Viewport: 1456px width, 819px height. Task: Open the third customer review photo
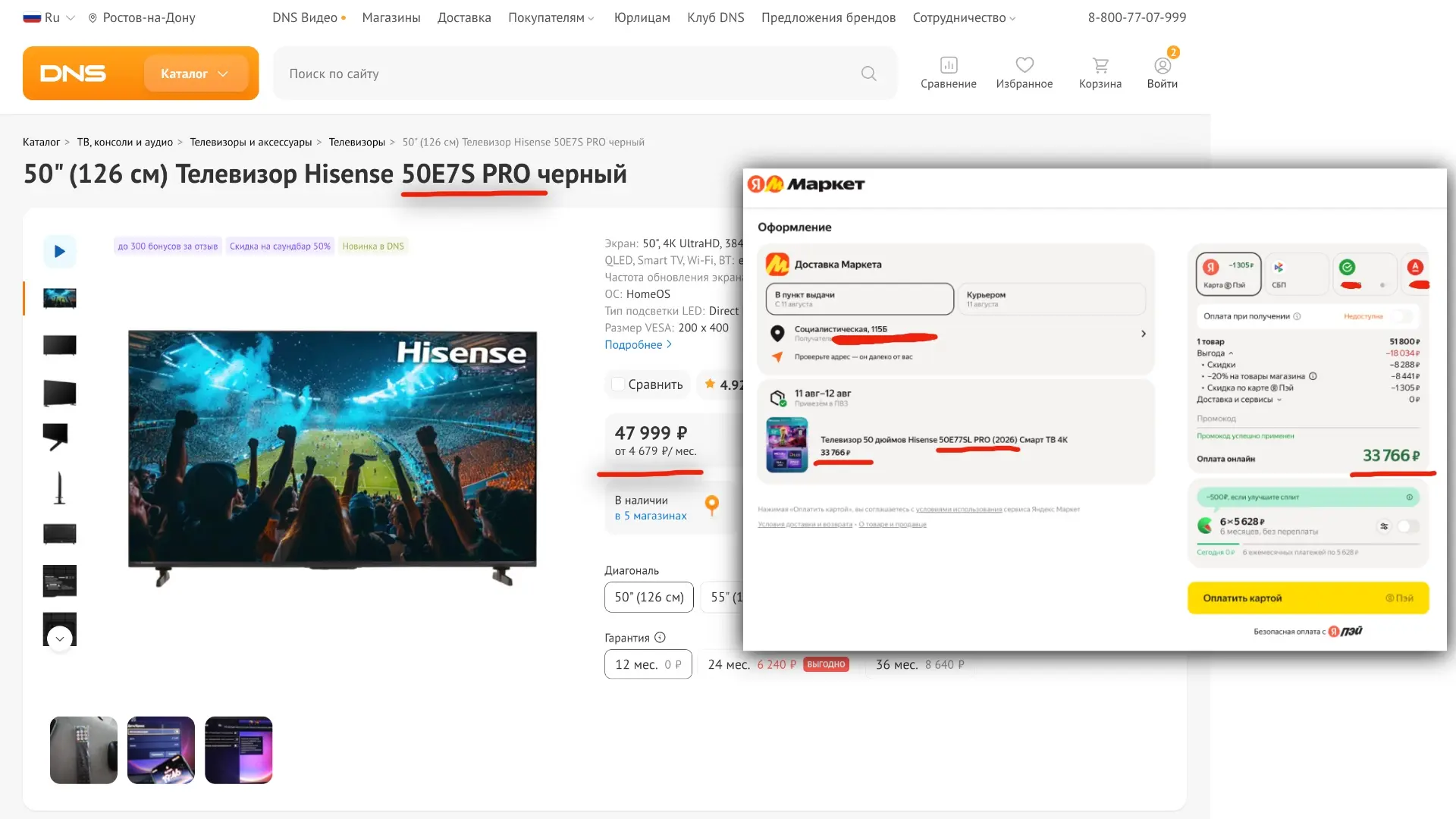(x=238, y=750)
